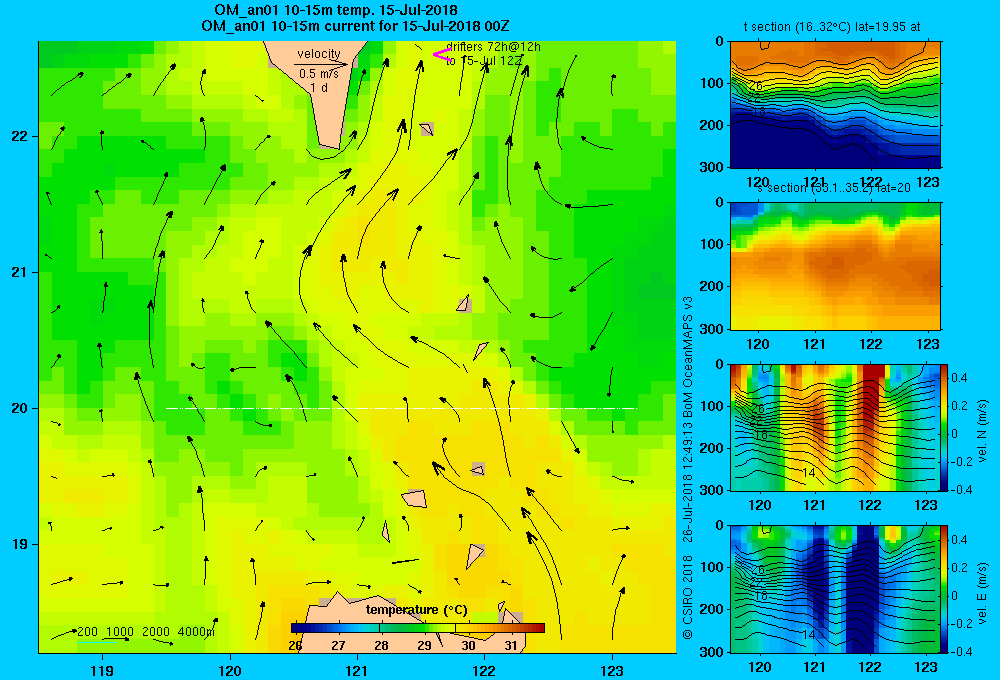Click latitude label 22 on main map
This screenshot has height=680, width=1000.
(x=19, y=136)
